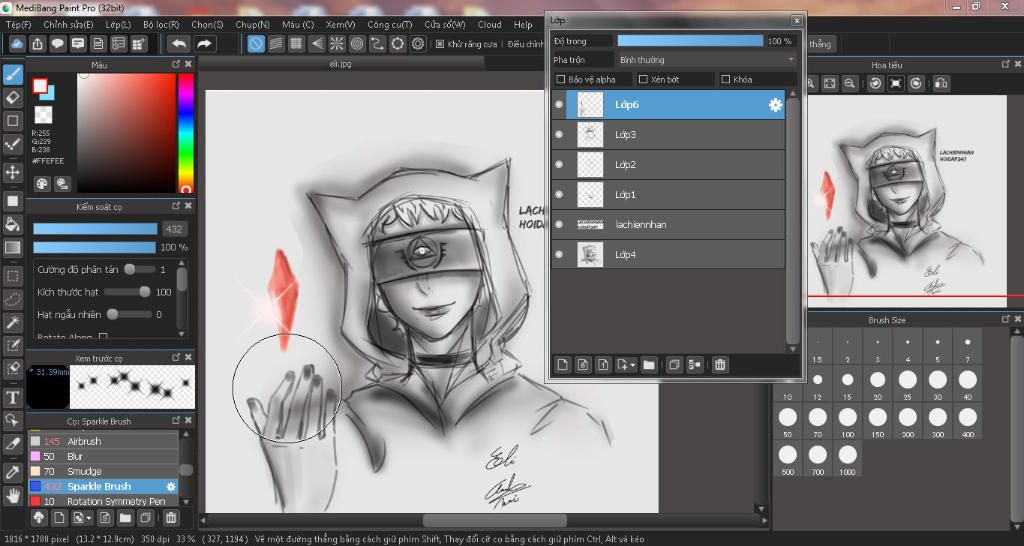Delete layer with trash icon in Lớp panel
The image size is (1024, 546).
[720, 364]
